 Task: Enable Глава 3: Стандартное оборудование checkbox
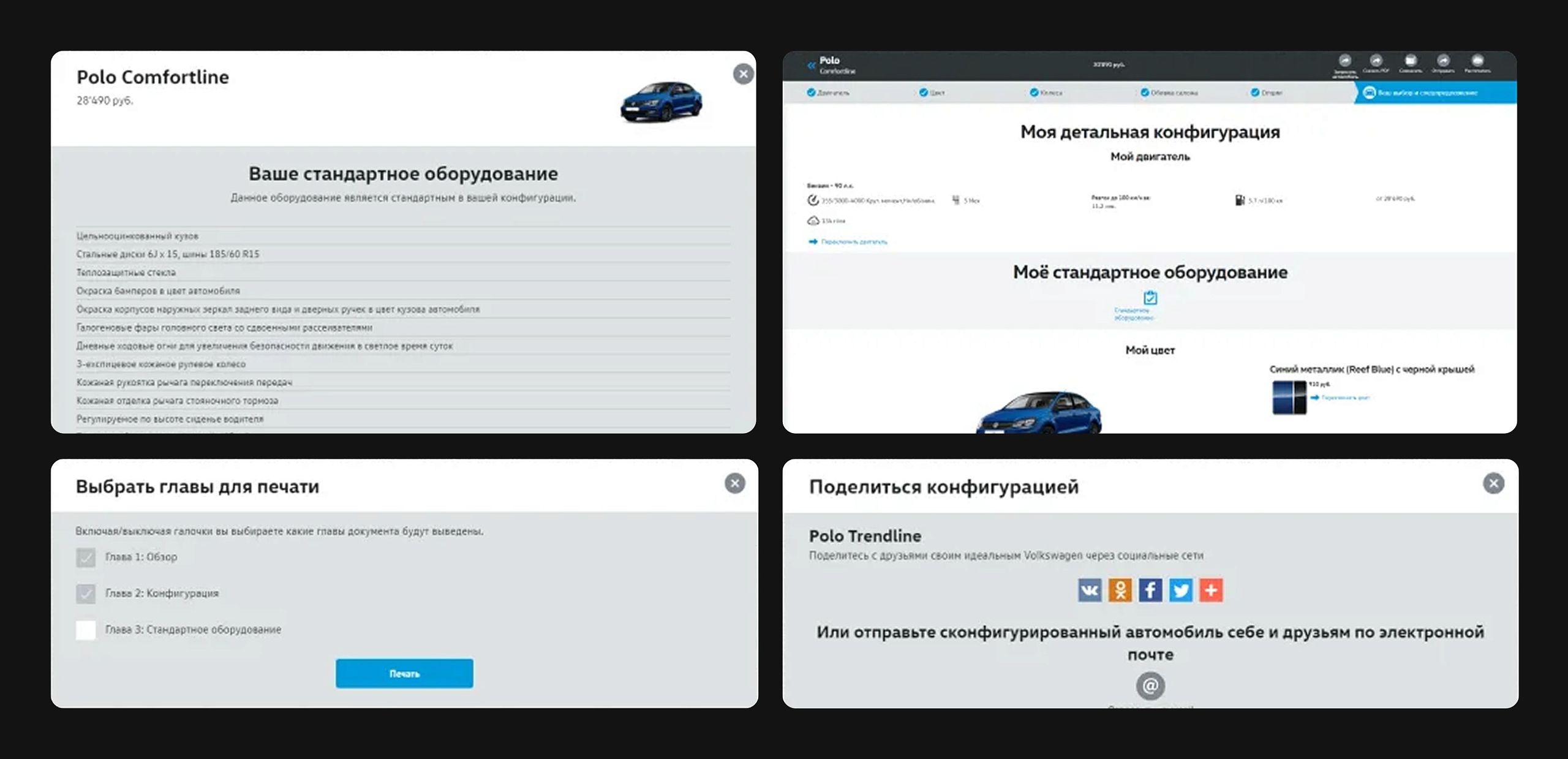(86, 630)
